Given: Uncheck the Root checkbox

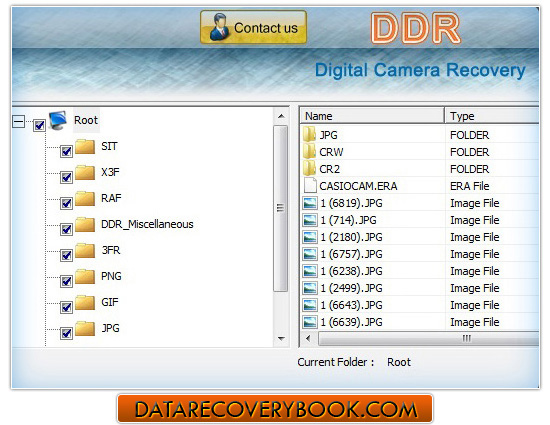Looking at the screenshot, I should pos(39,125).
